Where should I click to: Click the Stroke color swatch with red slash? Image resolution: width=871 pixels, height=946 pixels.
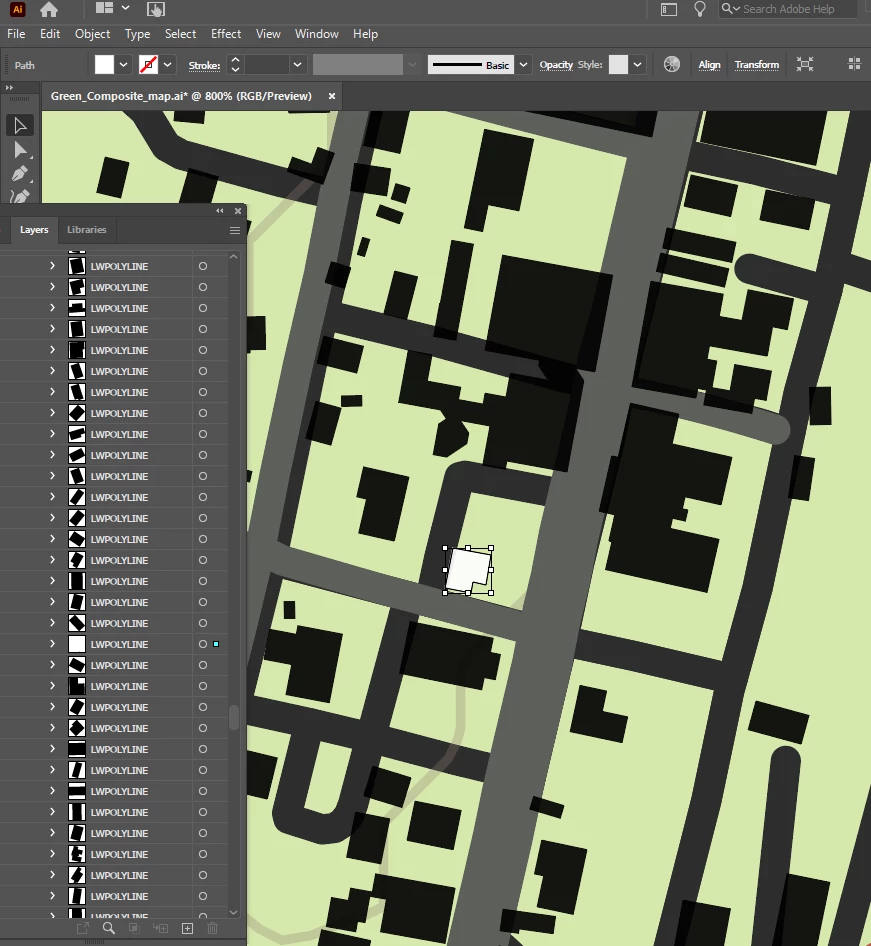click(148, 65)
